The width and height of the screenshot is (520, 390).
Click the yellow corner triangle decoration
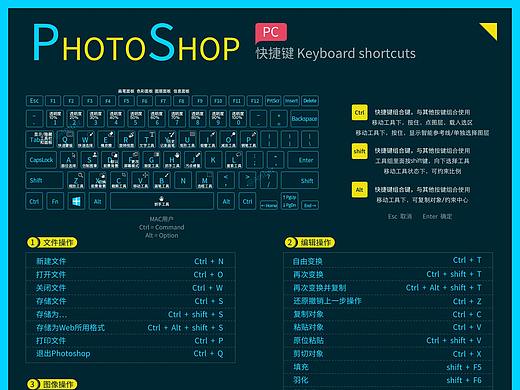coord(491,30)
